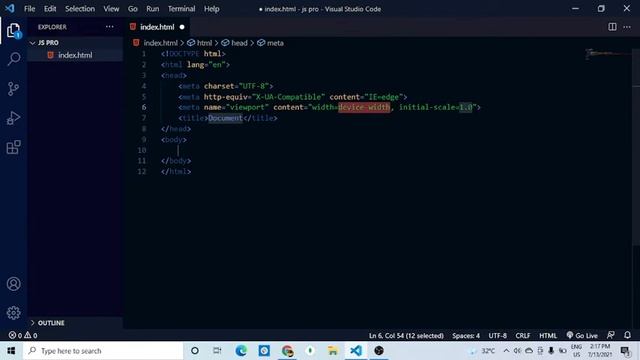Open the Search view in activity bar
Viewport: 640px width, 360px height.
coord(13,59)
